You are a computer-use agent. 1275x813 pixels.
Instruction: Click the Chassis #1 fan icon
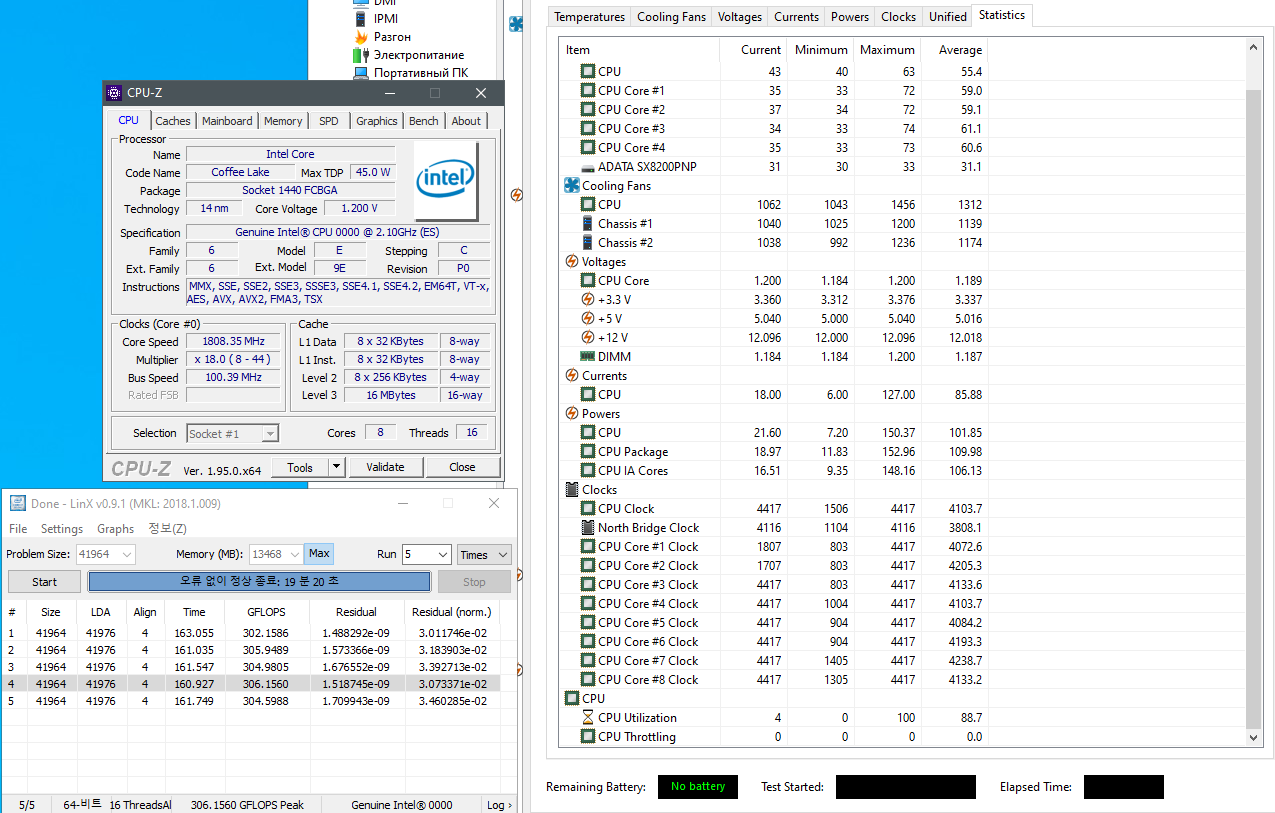(588, 224)
